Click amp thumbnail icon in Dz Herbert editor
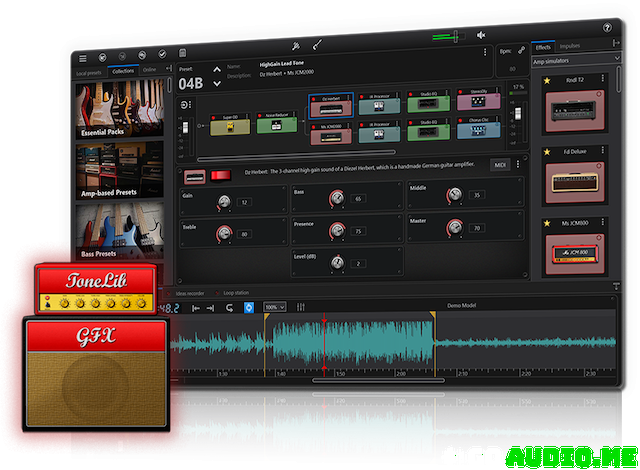The height and width of the screenshot is (470, 640). 195,177
